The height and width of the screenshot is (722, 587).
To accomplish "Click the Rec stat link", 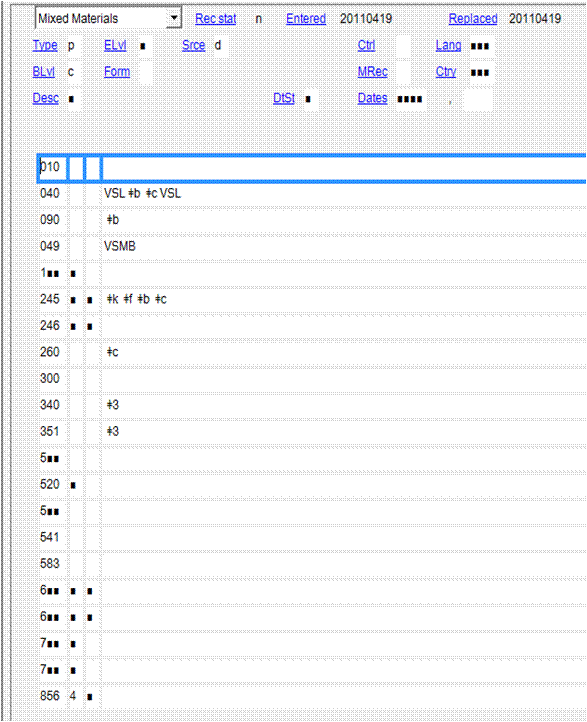I will (215, 19).
